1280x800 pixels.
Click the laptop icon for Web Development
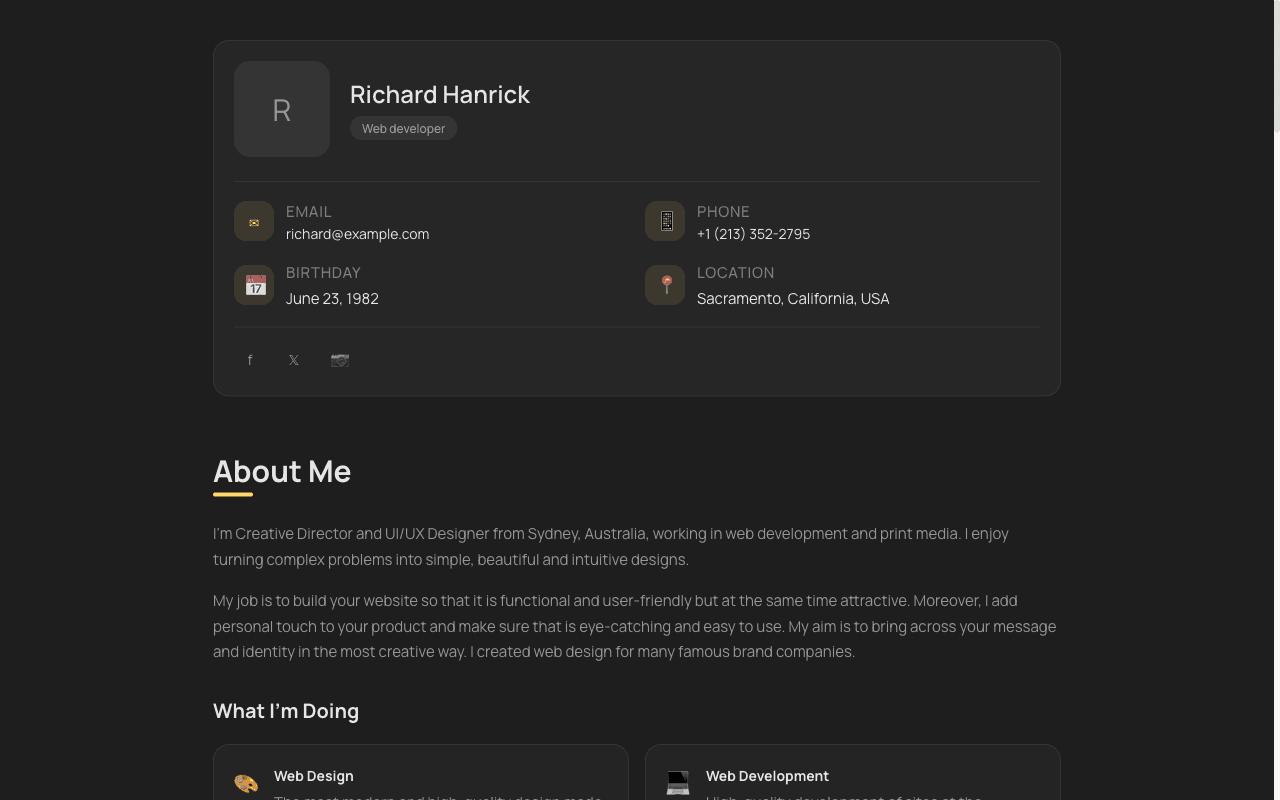(678, 783)
